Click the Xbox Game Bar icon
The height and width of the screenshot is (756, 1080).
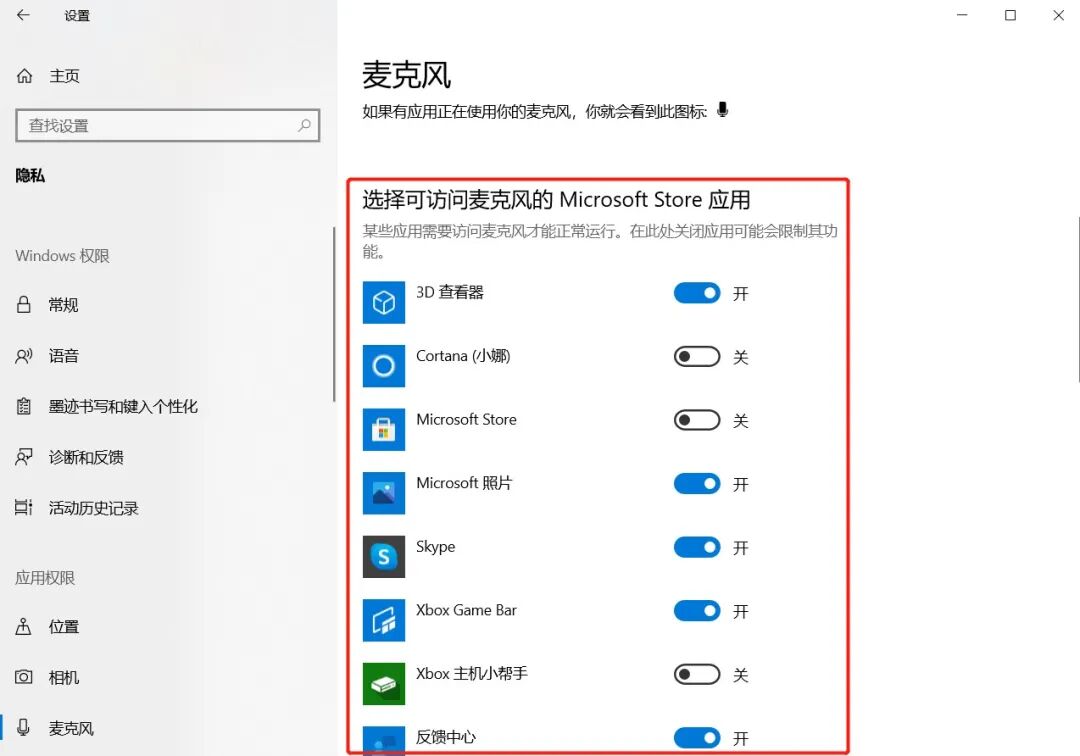384,620
